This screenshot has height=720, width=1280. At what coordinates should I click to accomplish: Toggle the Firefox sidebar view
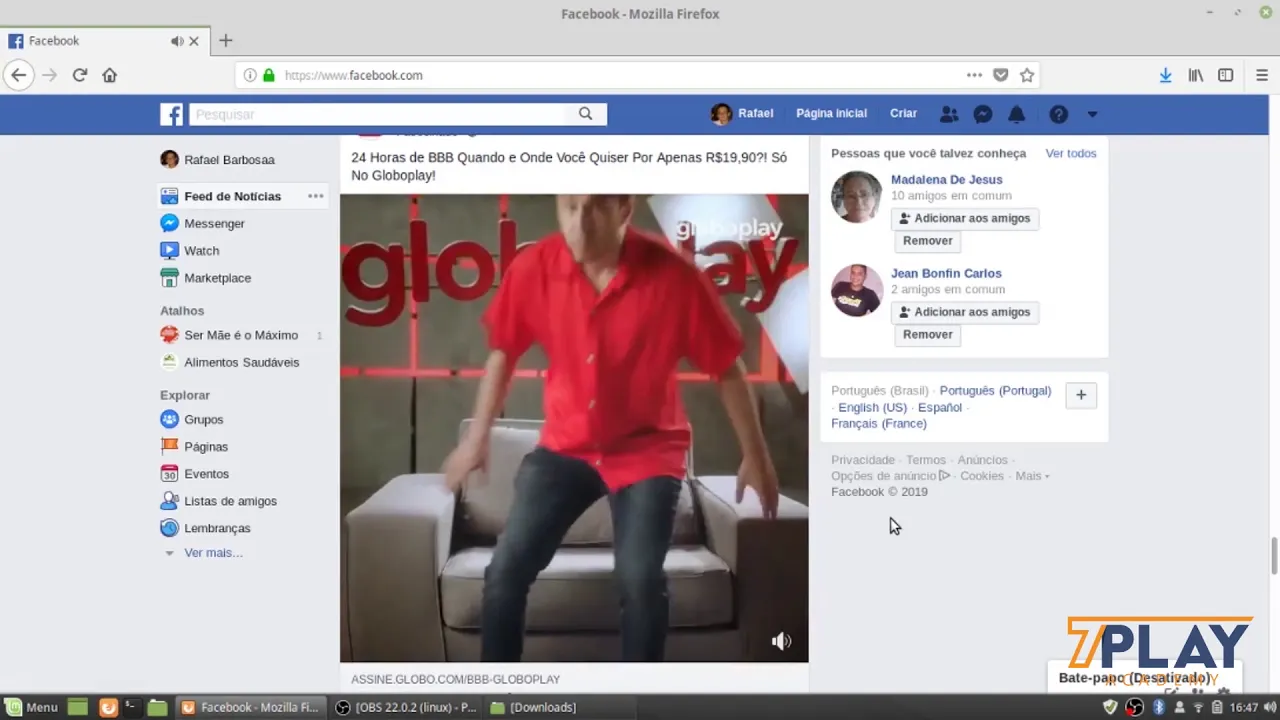tap(1226, 75)
